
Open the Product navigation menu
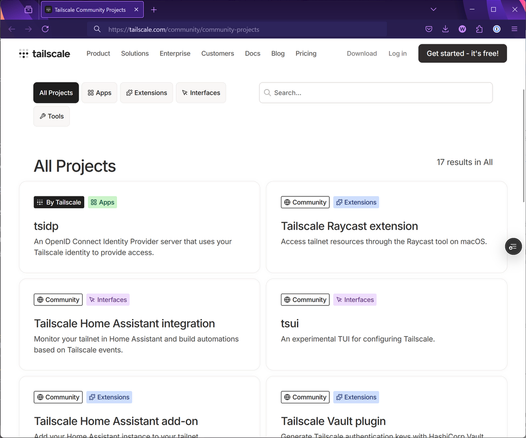(x=98, y=53)
